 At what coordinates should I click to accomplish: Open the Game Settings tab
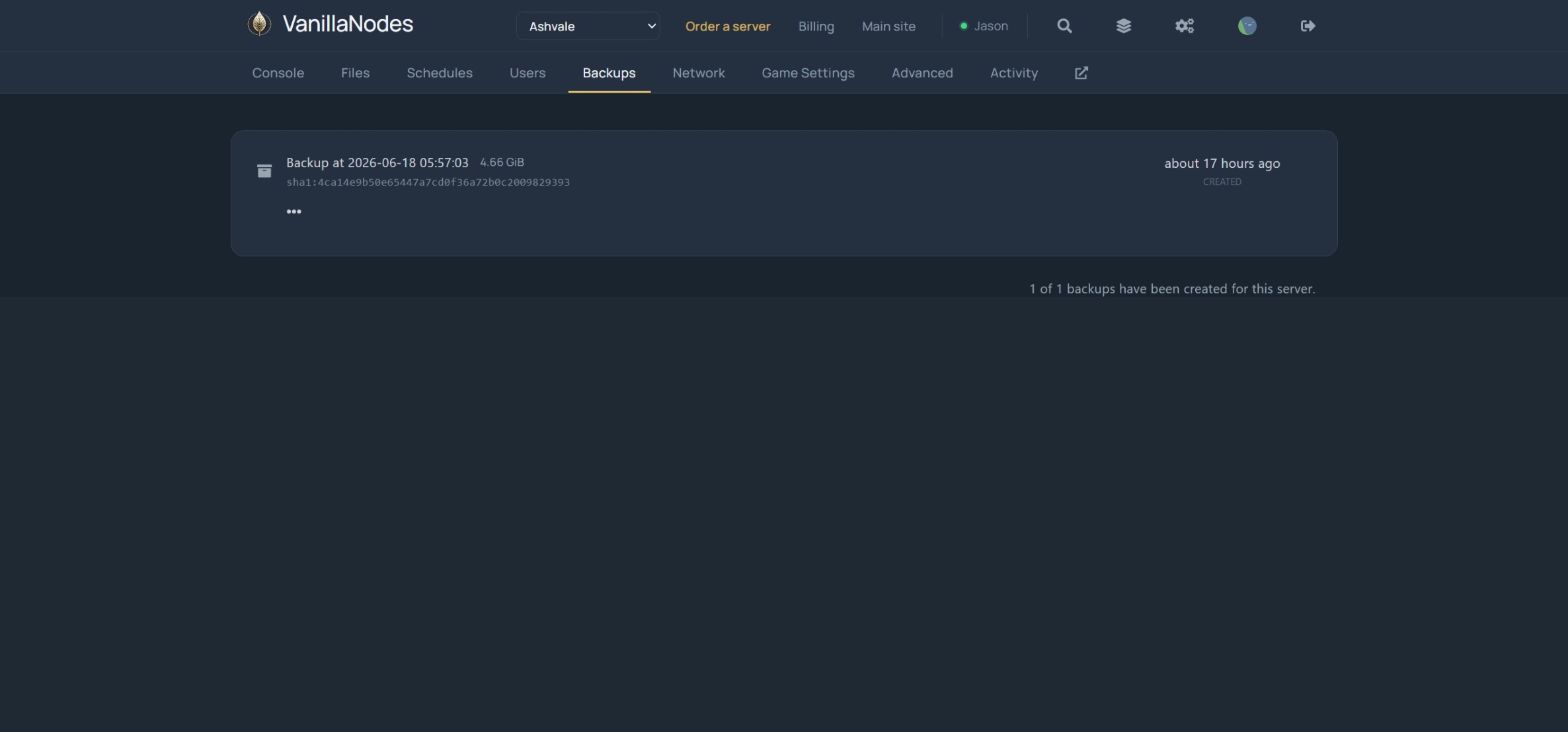(808, 73)
